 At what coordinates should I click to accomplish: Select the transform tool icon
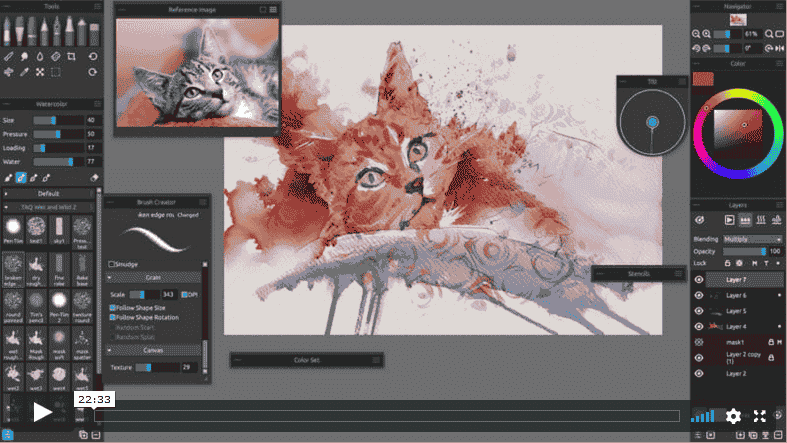pyautogui.click(x=40, y=72)
